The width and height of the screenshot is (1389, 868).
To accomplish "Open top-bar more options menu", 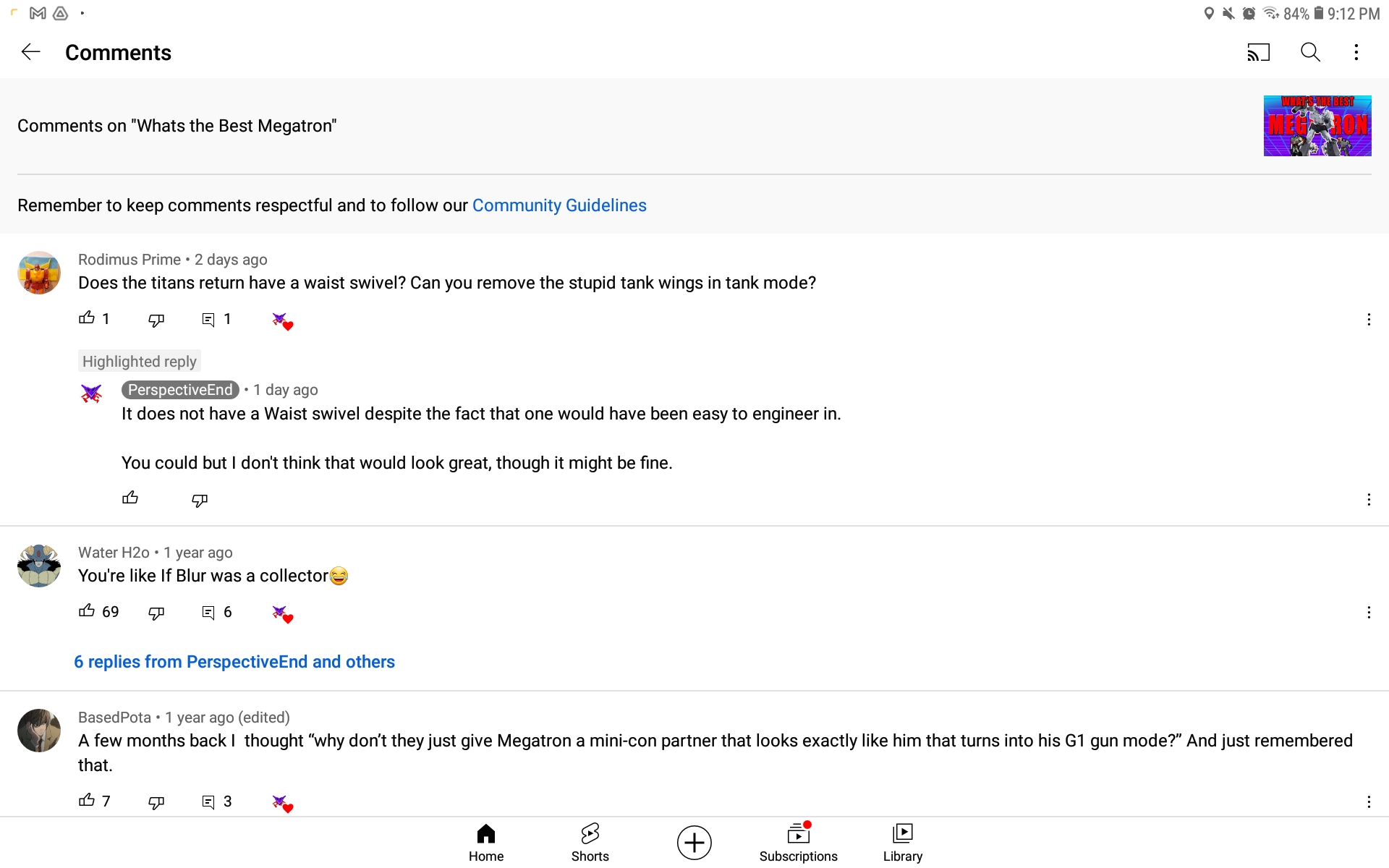I will pos(1356,52).
